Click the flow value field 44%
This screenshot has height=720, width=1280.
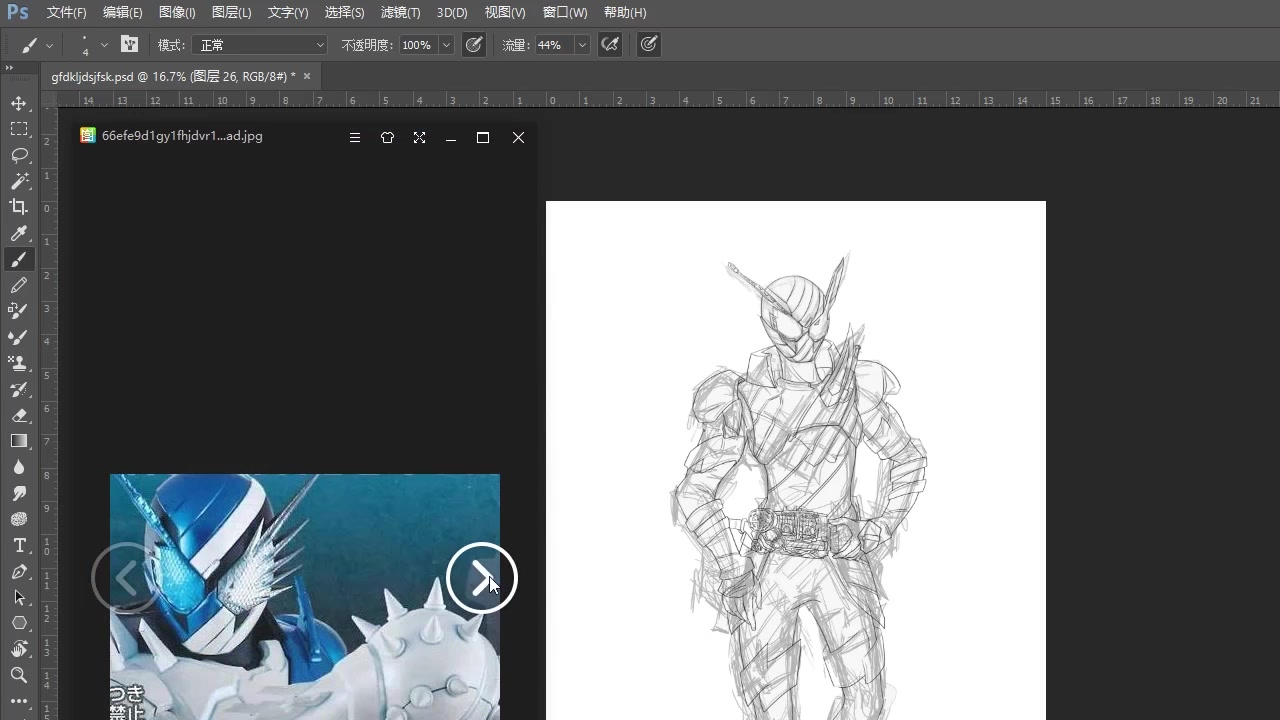point(553,45)
